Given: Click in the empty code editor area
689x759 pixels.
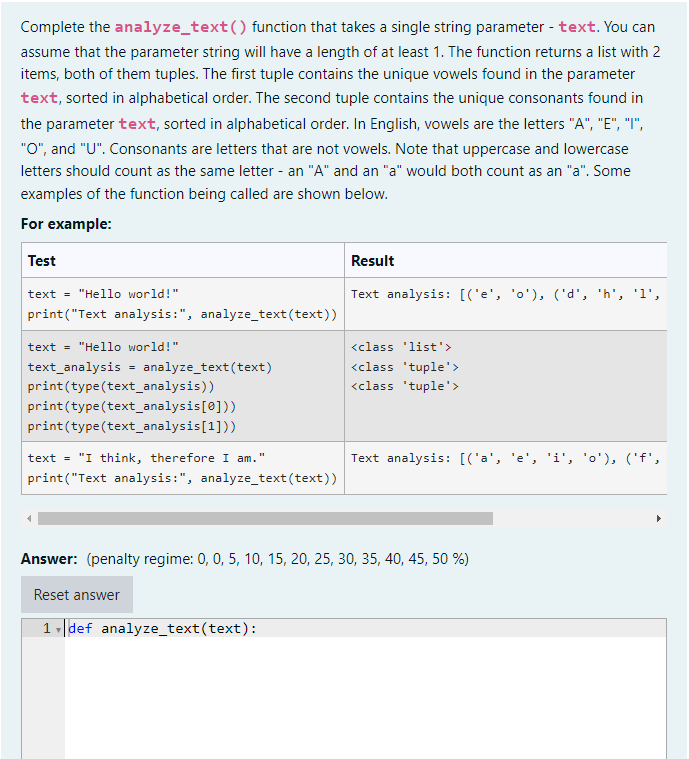Looking at the screenshot, I should point(365,697).
